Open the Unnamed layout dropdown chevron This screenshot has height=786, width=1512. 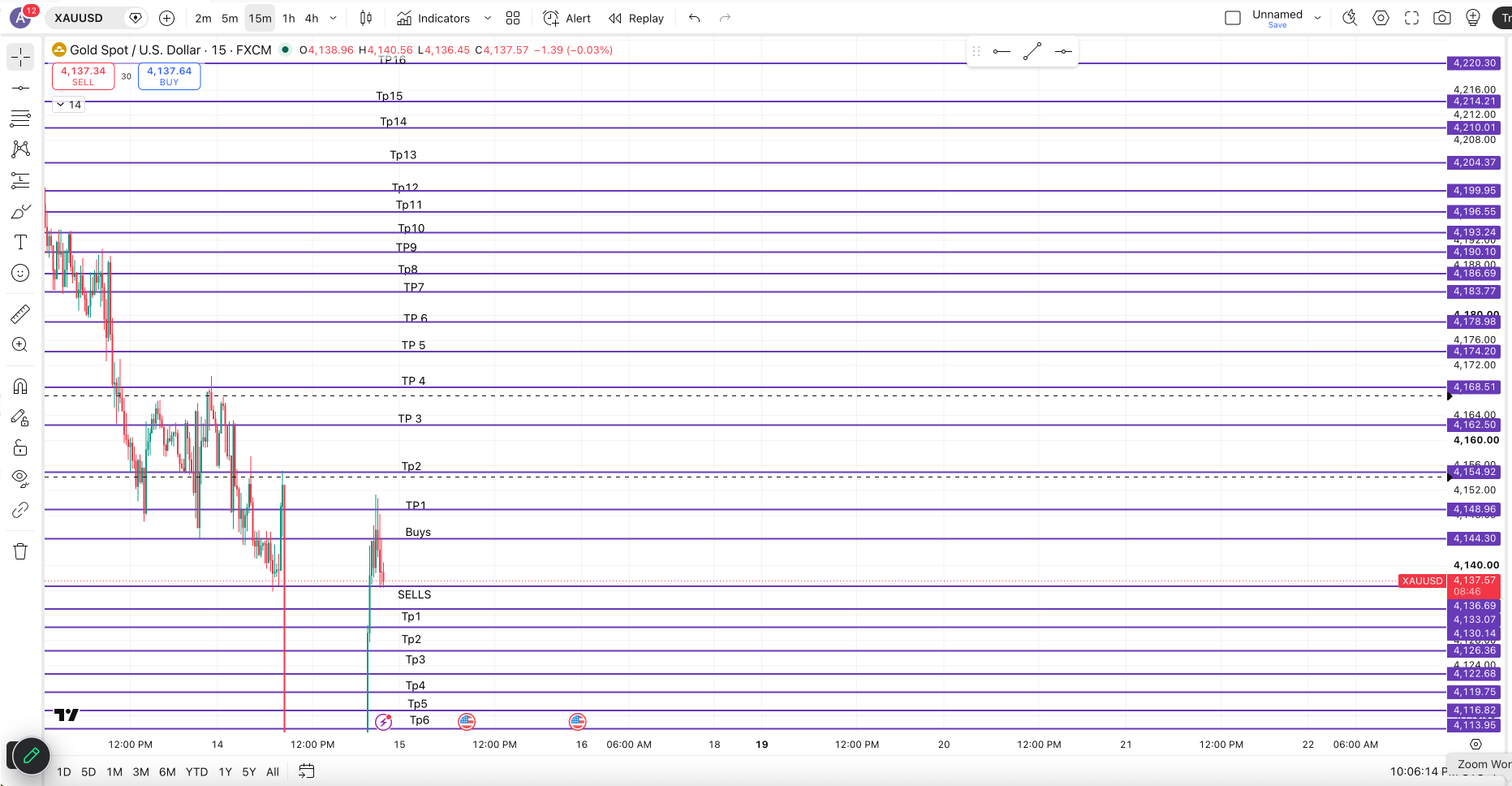[1317, 18]
